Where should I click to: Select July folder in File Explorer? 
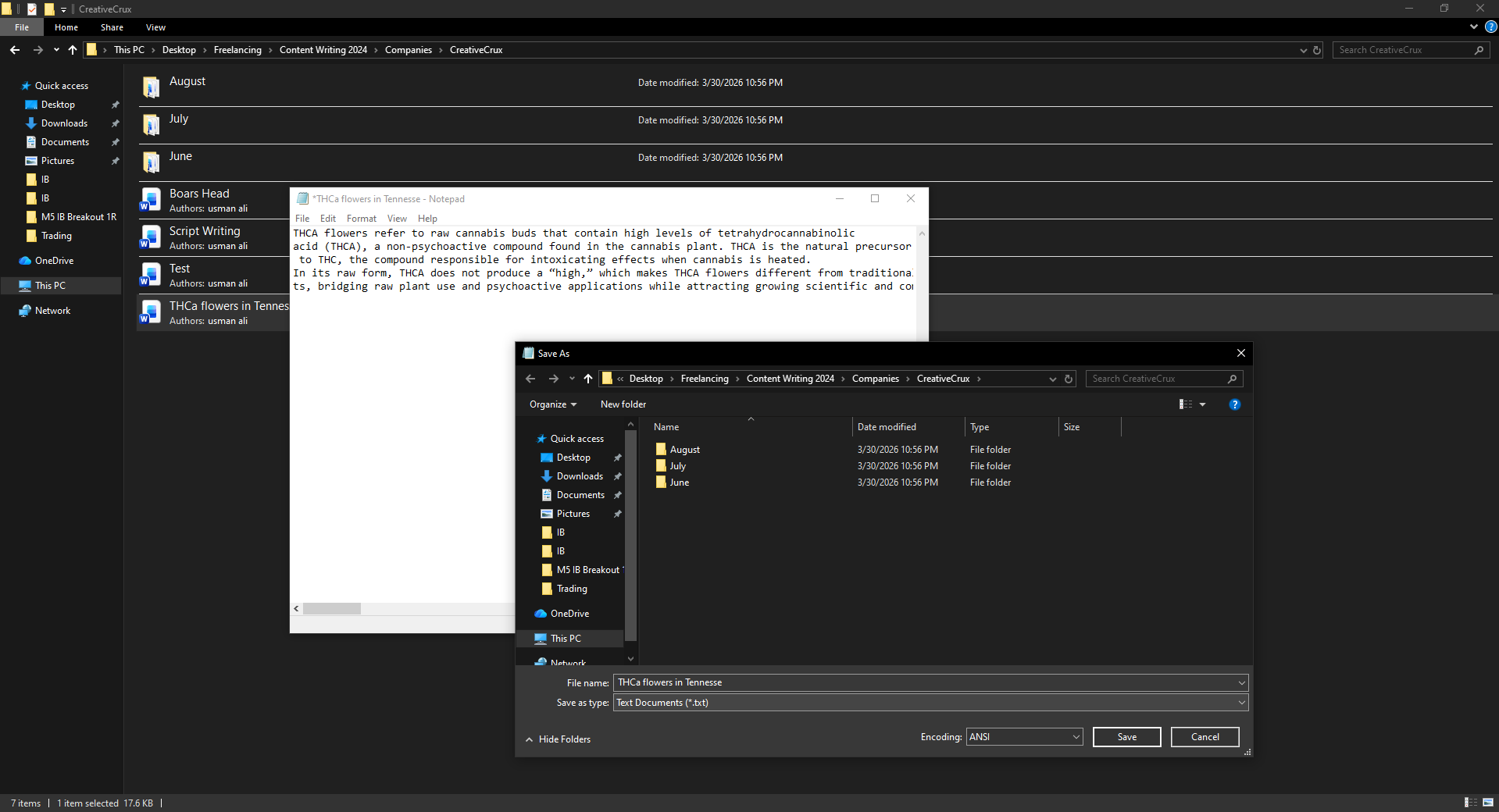[816, 123]
